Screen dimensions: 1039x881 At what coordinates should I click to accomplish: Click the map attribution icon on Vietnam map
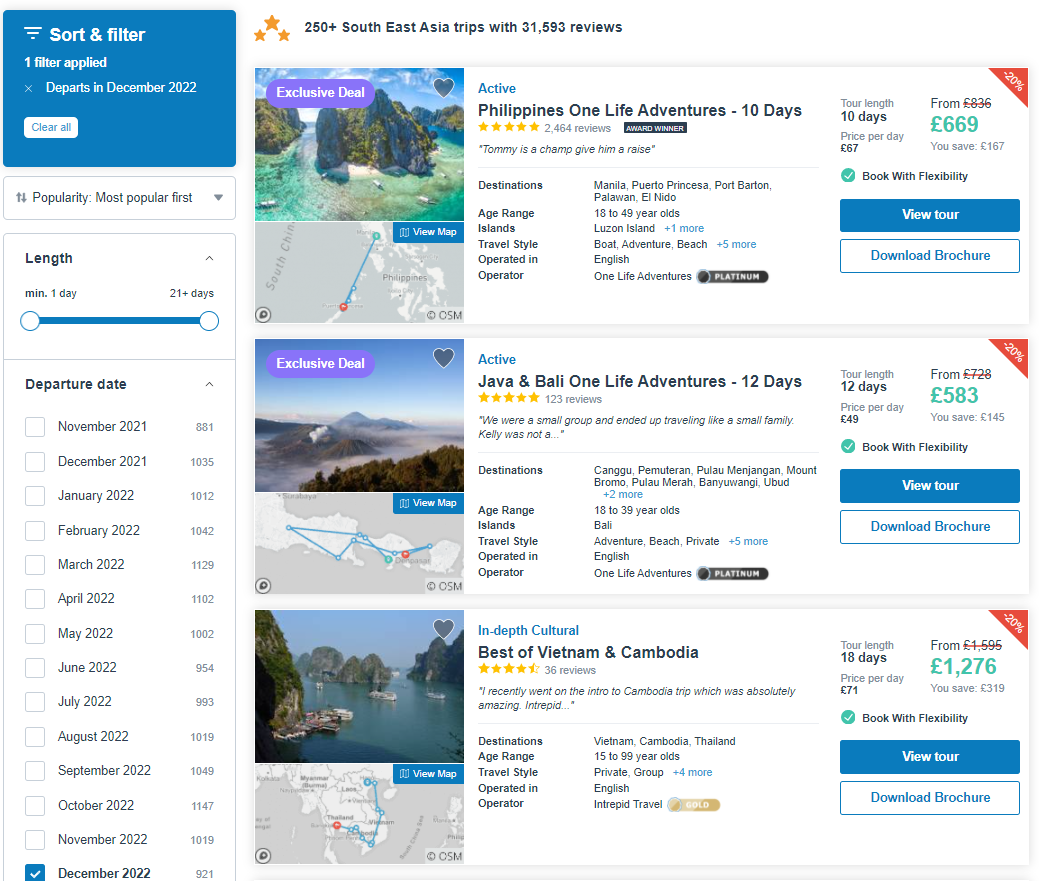tap(263, 856)
